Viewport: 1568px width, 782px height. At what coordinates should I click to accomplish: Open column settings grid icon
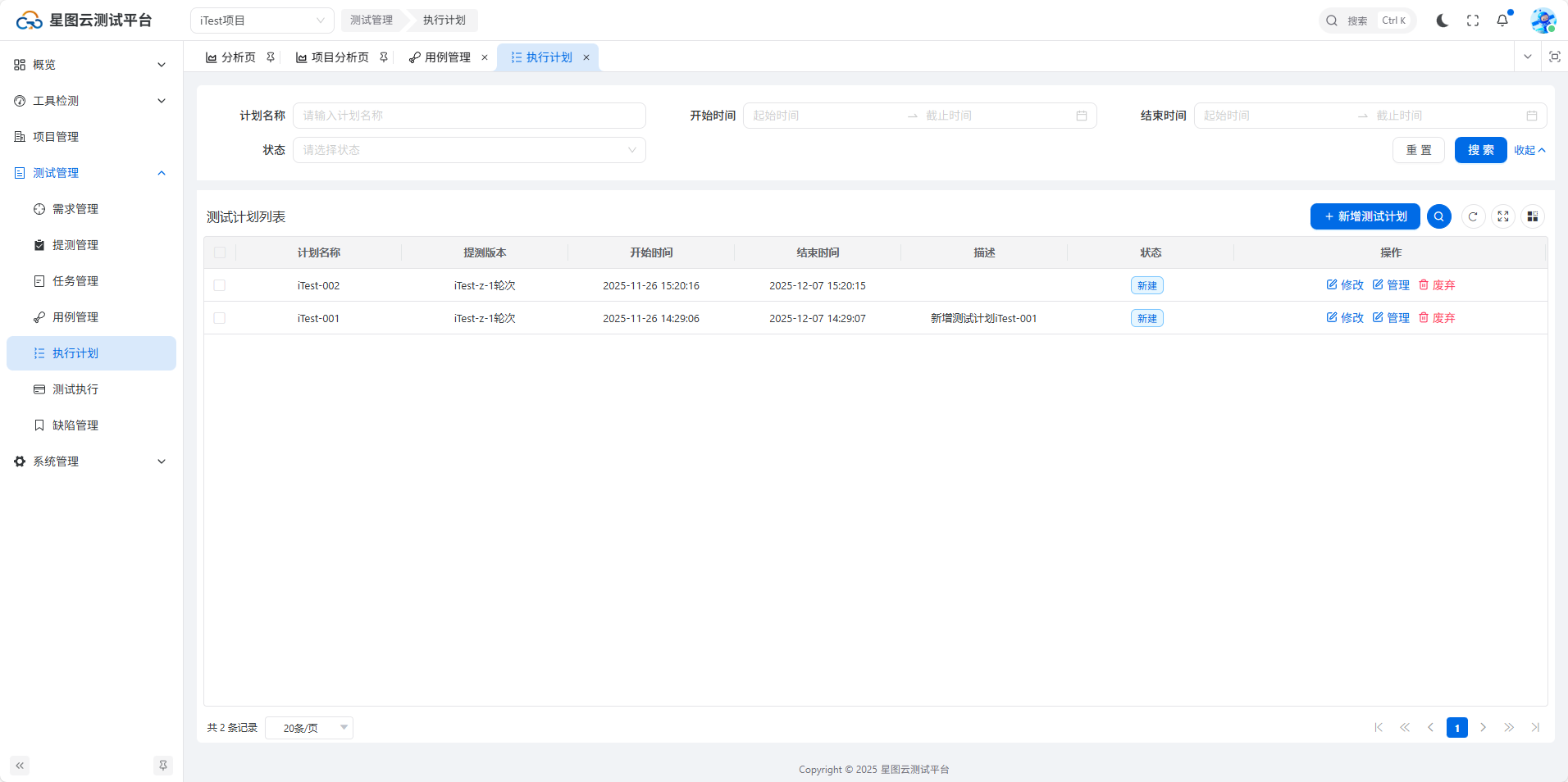click(x=1532, y=216)
